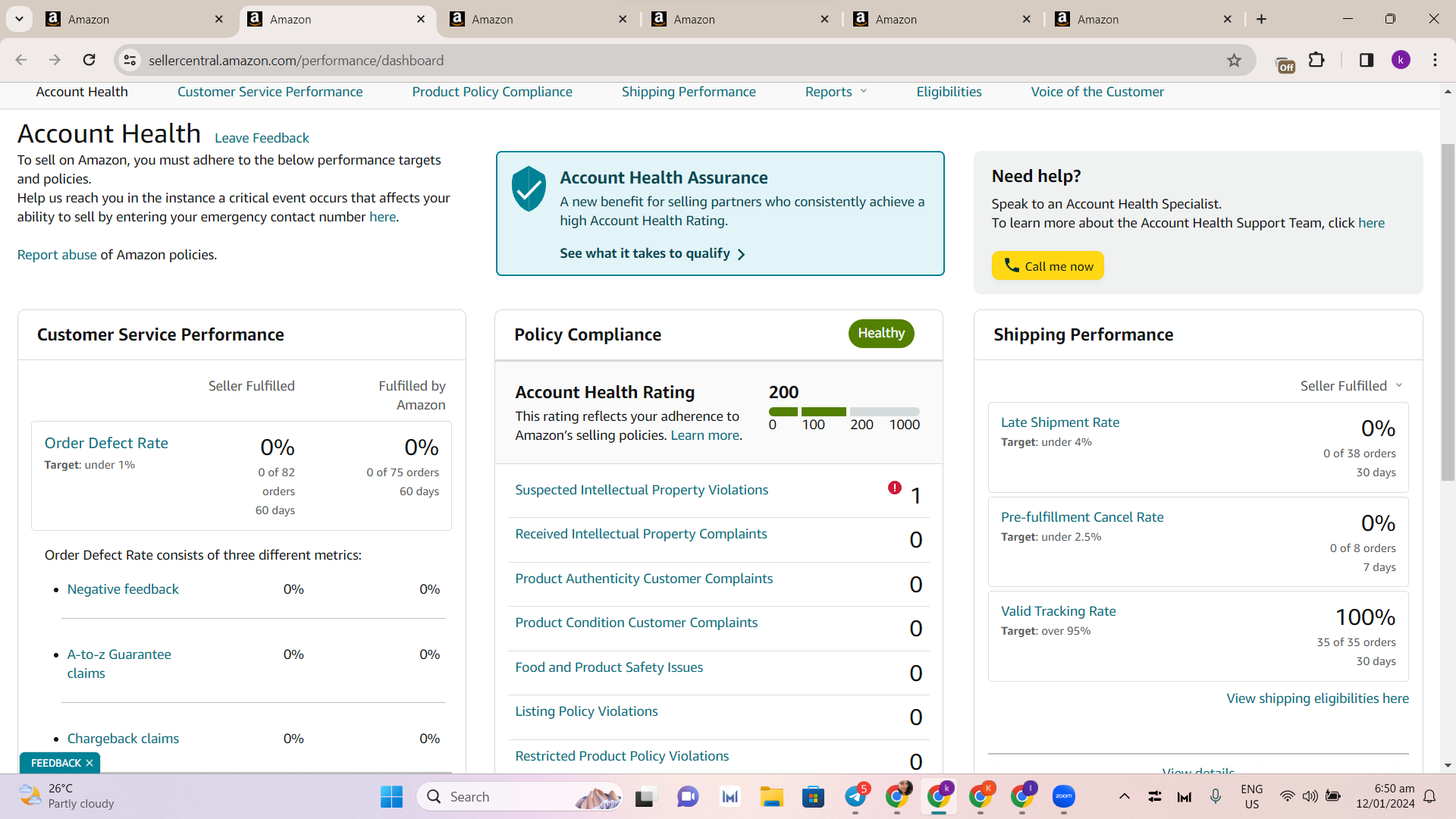Click the microphone icon in system tray

(x=1216, y=796)
